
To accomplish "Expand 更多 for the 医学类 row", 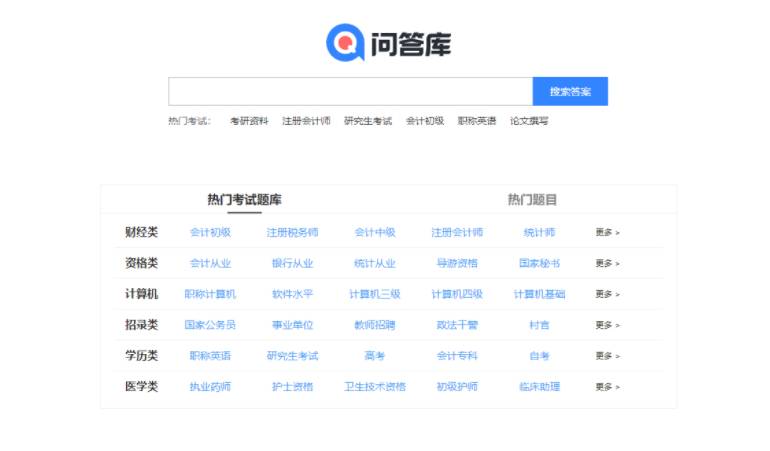I will [607, 387].
